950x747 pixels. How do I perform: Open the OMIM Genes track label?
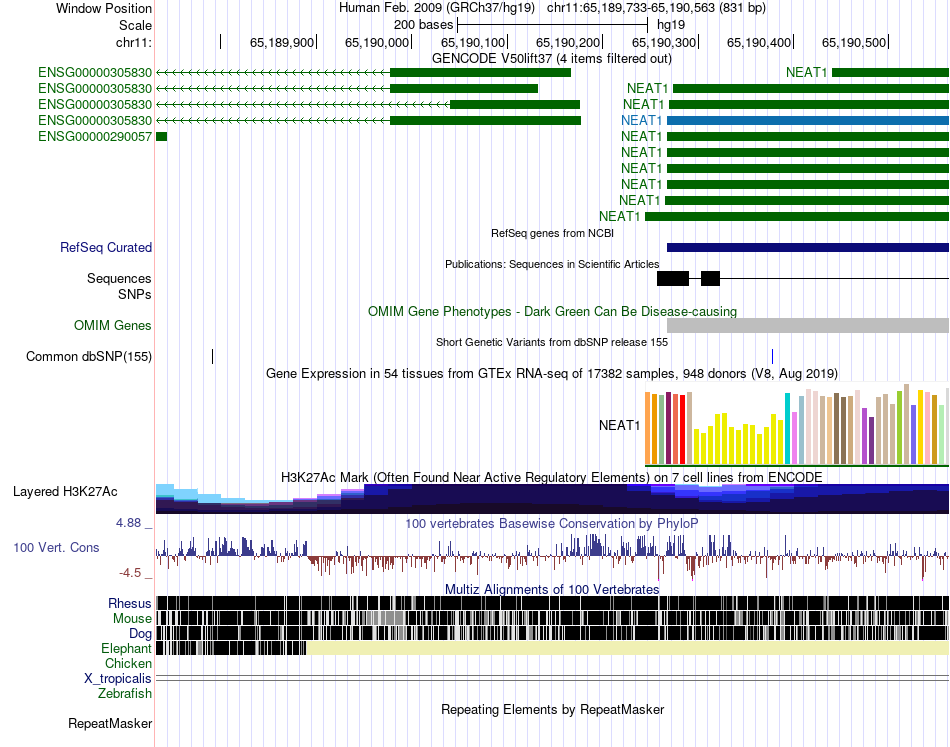click(113, 325)
